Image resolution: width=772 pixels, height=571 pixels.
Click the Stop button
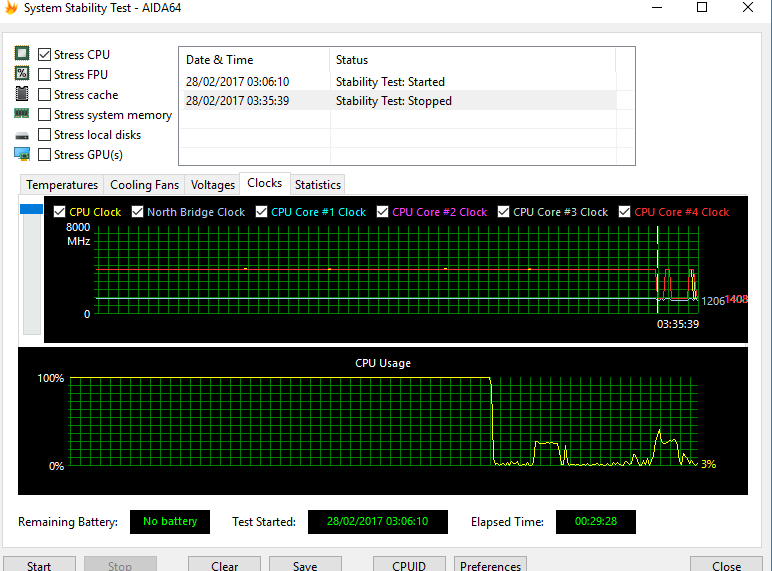(x=120, y=565)
